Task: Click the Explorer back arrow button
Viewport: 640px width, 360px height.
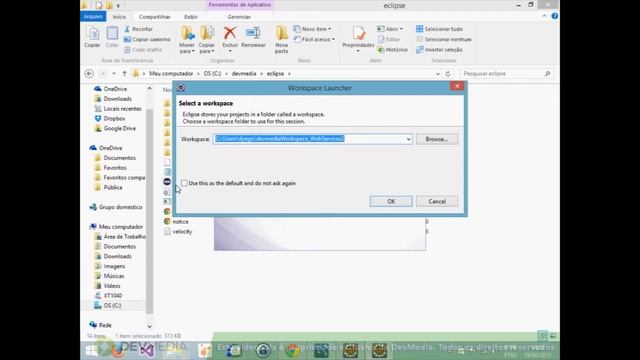Action: pyautogui.click(x=89, y=73)
